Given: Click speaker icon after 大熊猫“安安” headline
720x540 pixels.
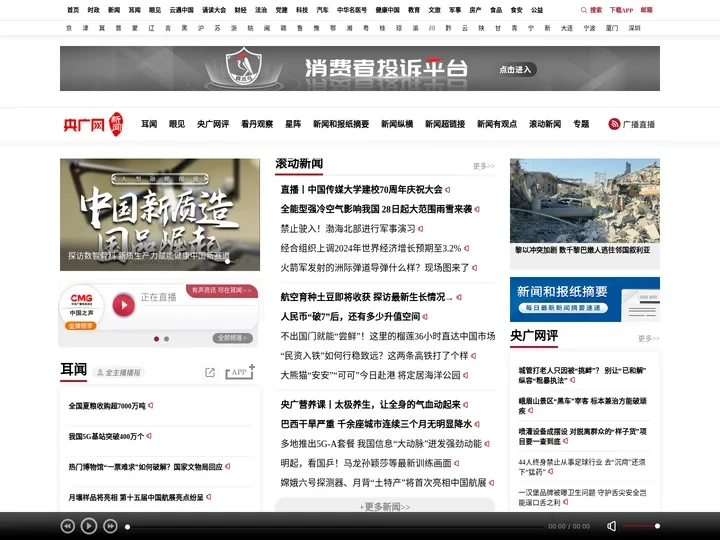Looking at the screenshot, I should (x=466, y=375).
